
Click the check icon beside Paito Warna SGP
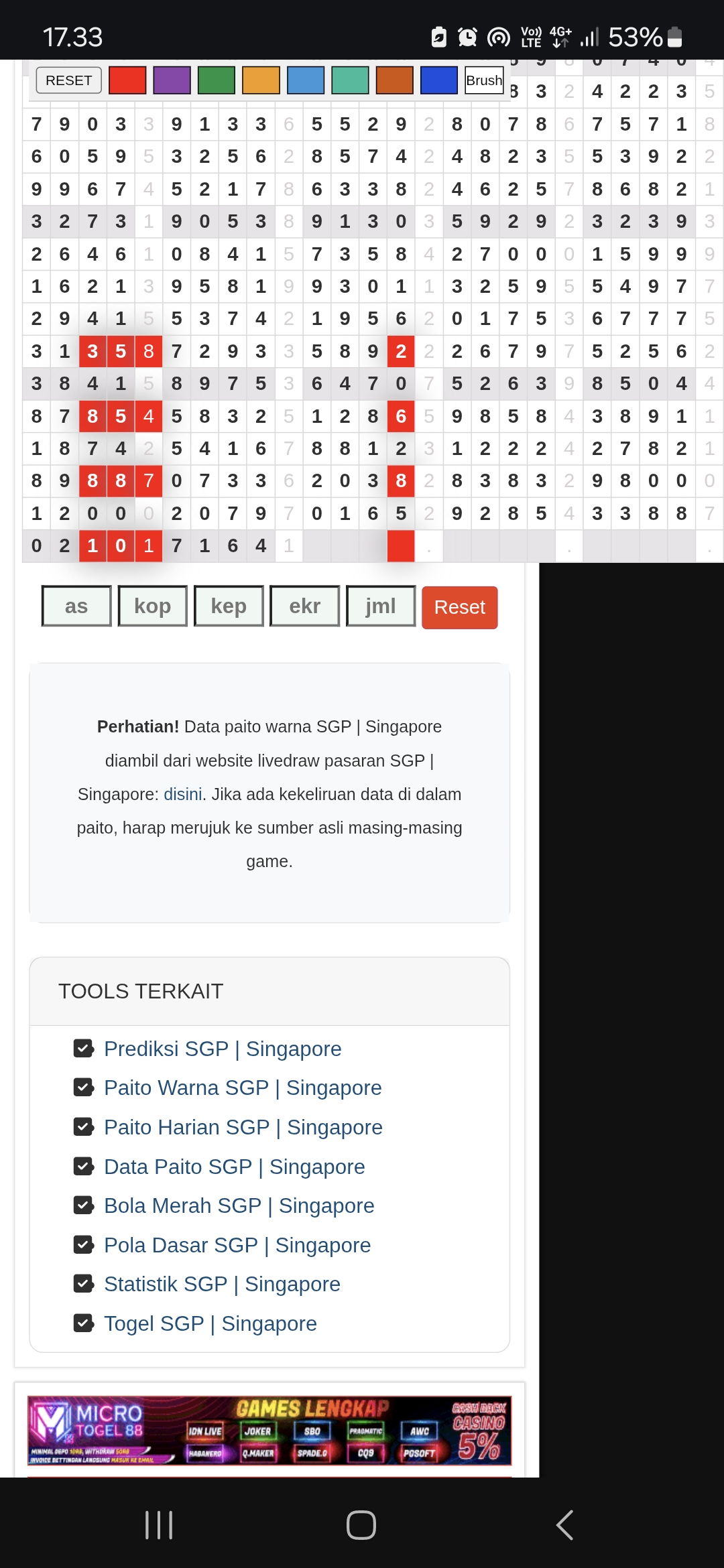click(x=84, y=1087)
